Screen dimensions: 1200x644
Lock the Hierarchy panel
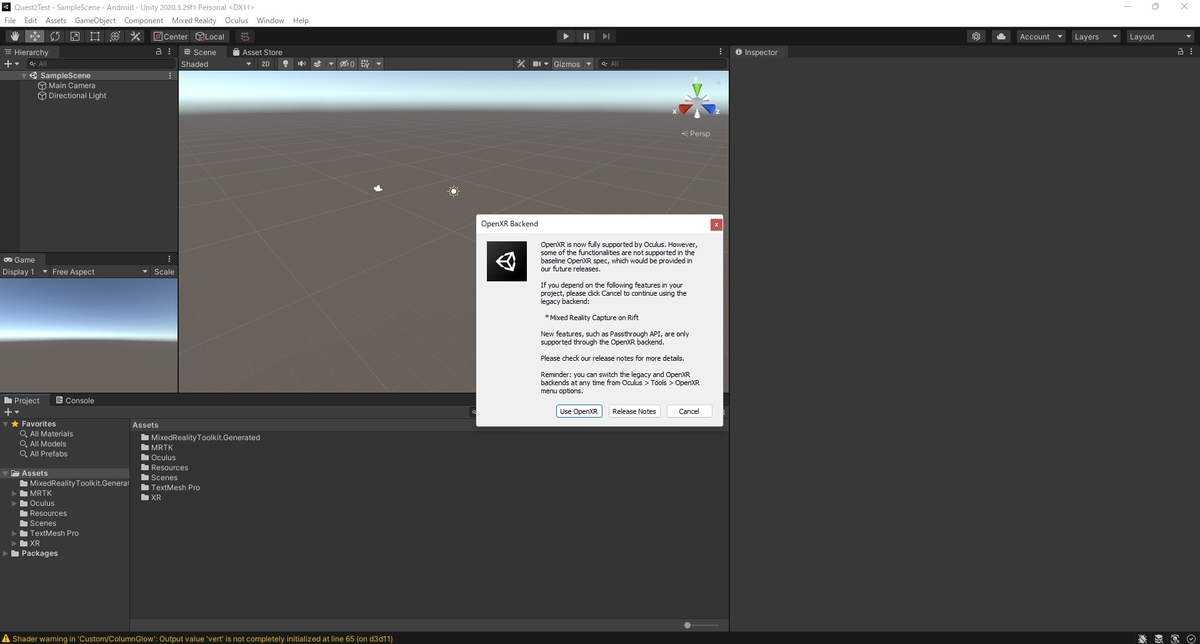click(x=158, y=52)
